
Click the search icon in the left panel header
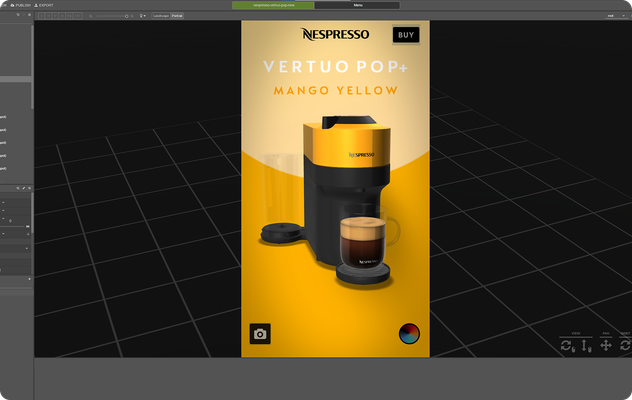point(18,188)
